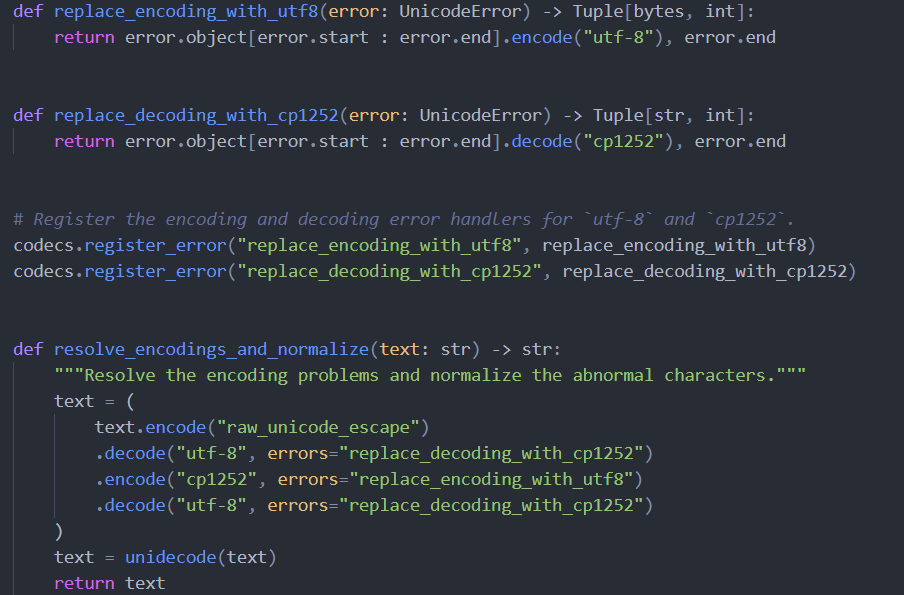Click the '# Register the encoding and decoding' comment line
This screenshot has width=904, height=595.
[404, 219]
